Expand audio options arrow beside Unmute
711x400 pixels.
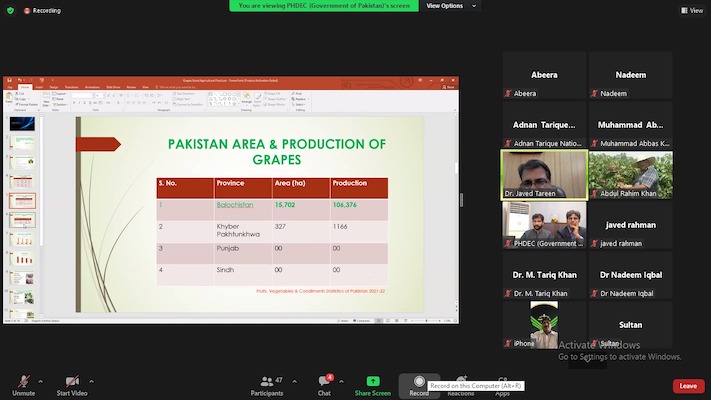pyautogui.click(x=40, y=381)
